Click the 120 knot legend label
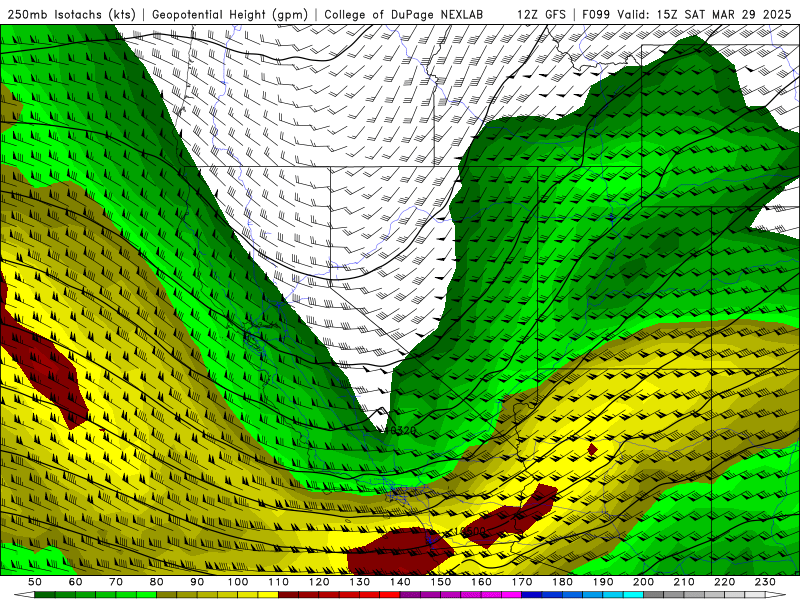The height and width of the screenshot is (600, 800). [319, 582]
